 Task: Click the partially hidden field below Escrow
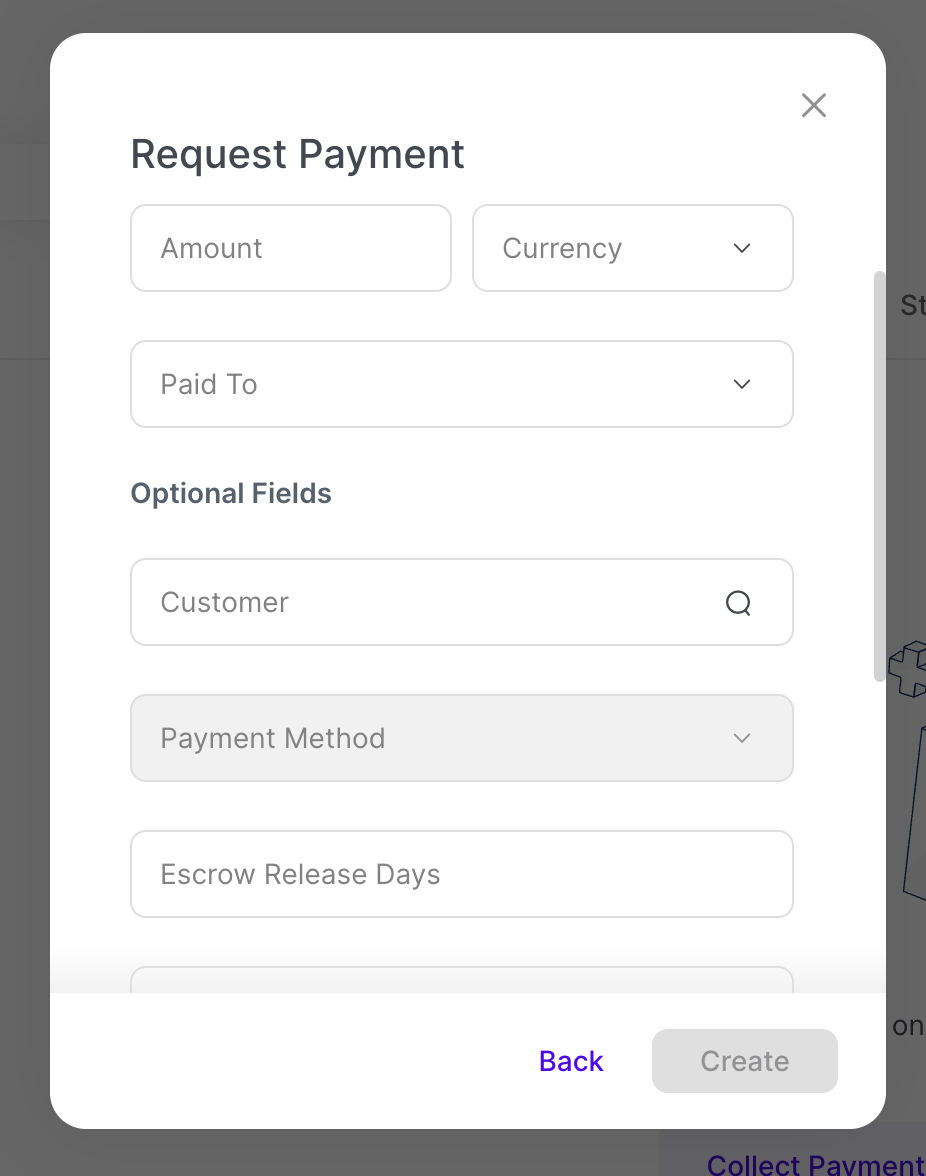point(461,980)
